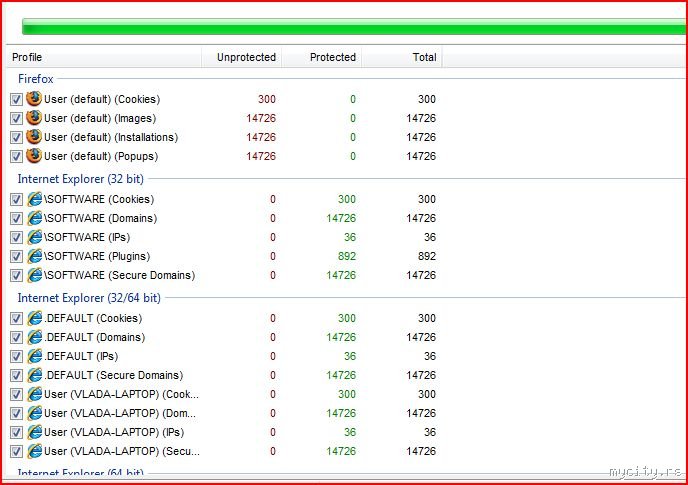Click Firefox icon beside User (default) (Popups)
This screenshot has width=688, height=485.
pyautogui.click(x=34, y=156)
